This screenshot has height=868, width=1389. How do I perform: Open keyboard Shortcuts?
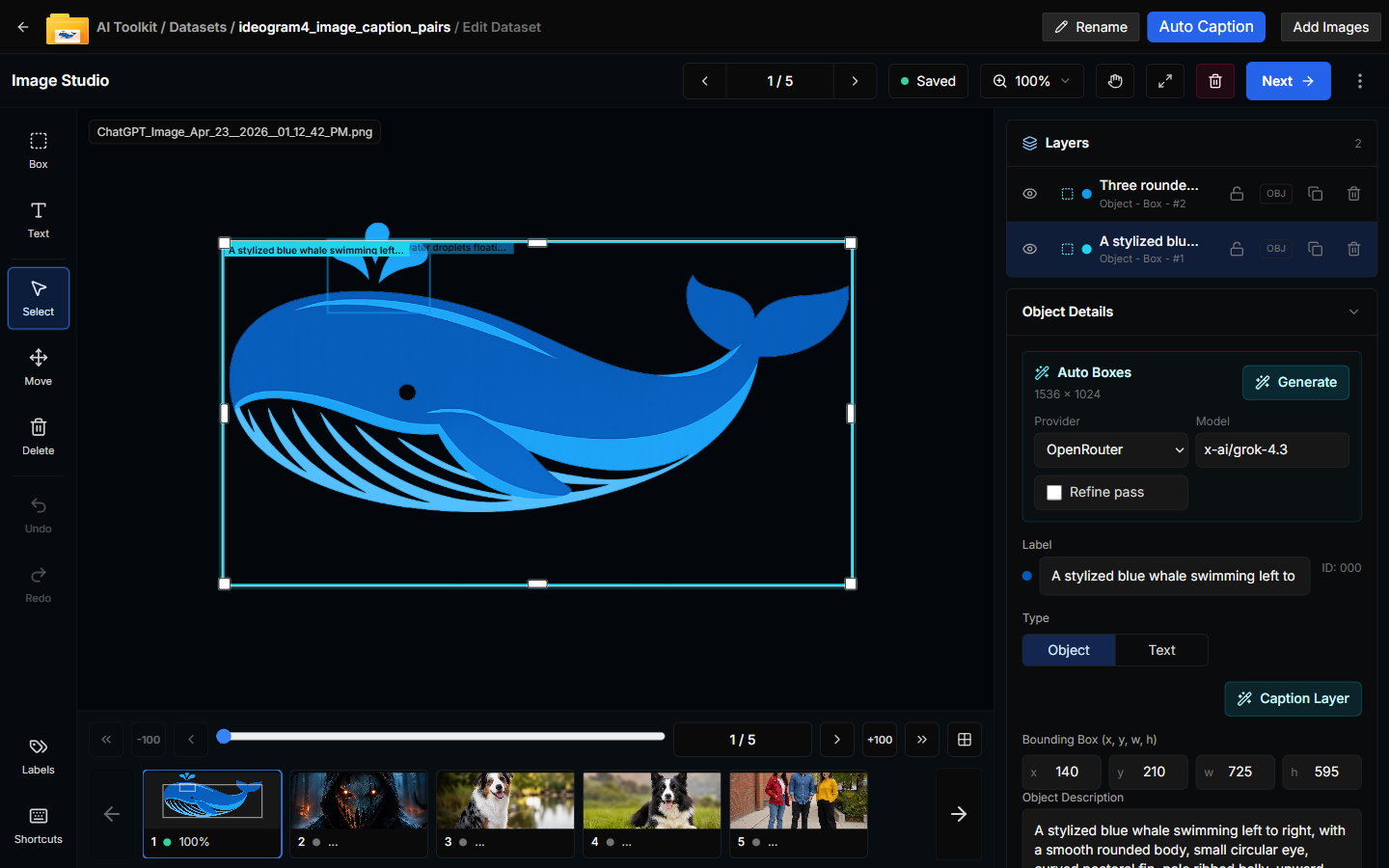pyautogui.click(x=39, y=826)
